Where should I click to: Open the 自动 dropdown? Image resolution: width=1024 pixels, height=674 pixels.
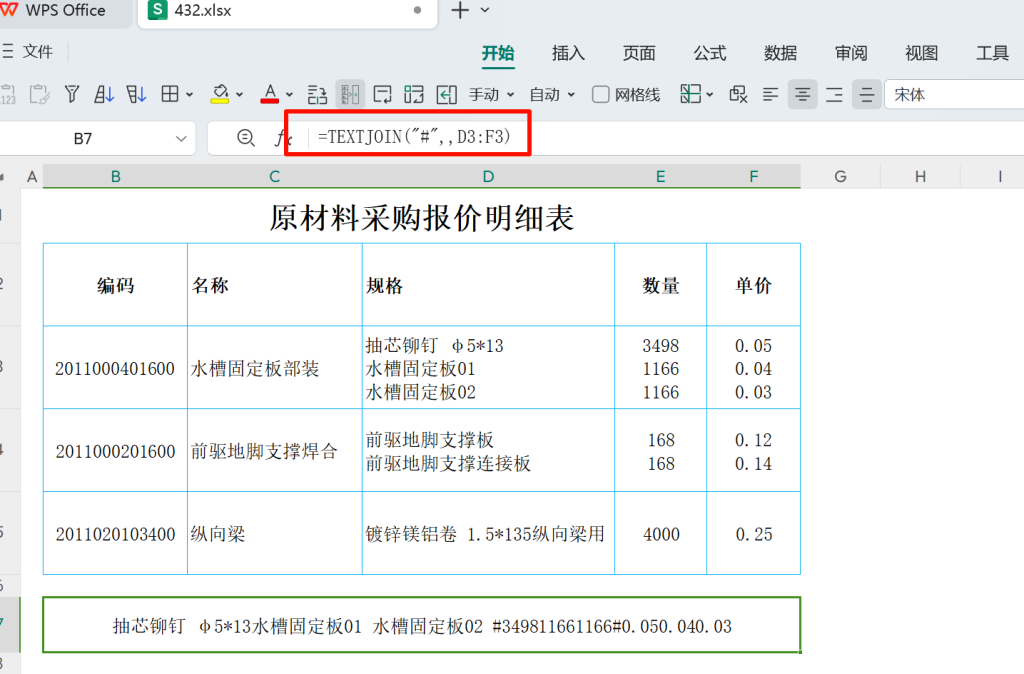point(552,95)
